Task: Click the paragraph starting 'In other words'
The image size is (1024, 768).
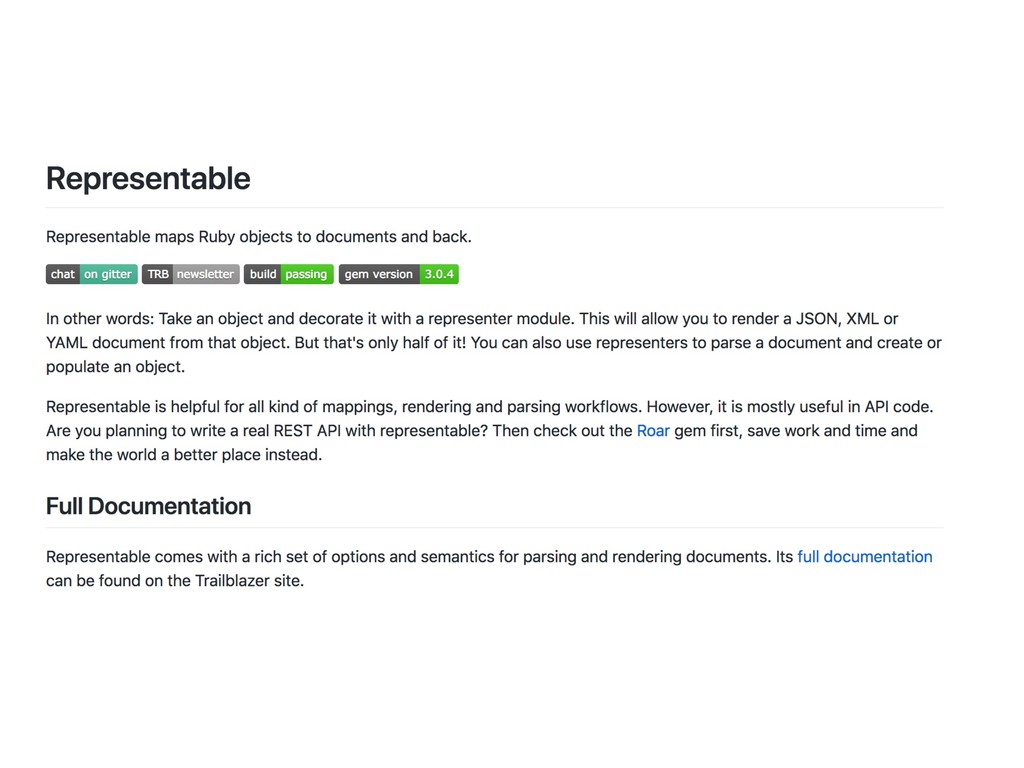Action: (494, 343)
